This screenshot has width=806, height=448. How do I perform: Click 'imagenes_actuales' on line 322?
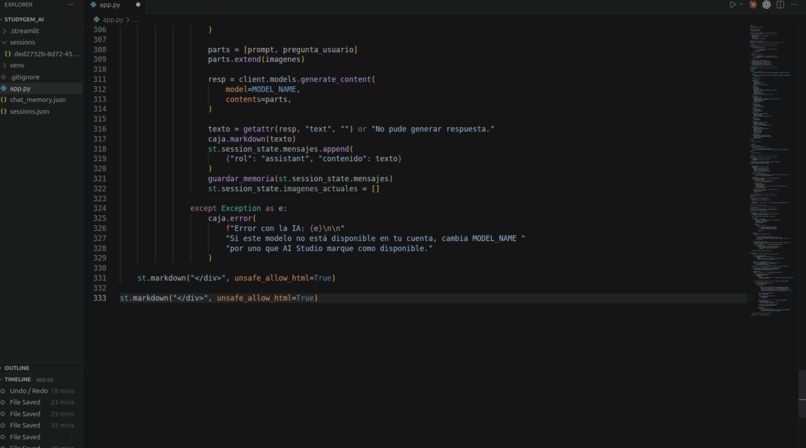[x=320, y=189]
